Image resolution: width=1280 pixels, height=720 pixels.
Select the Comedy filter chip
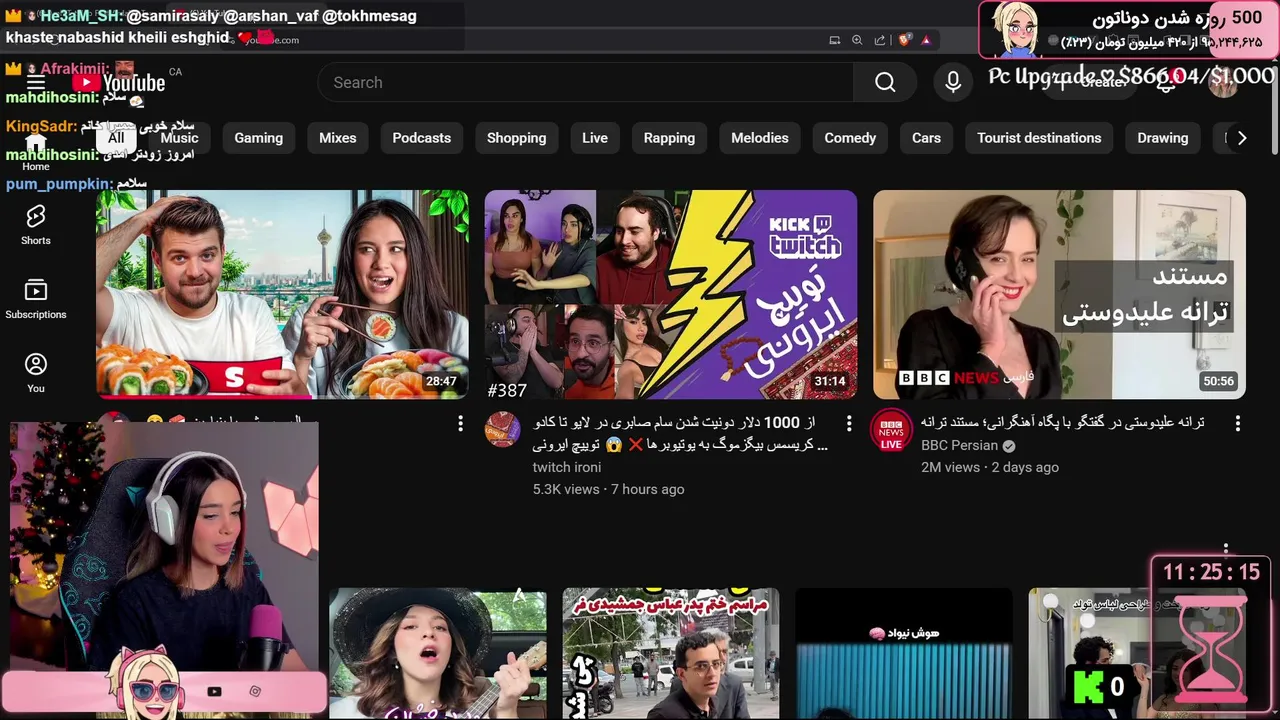coord(850,138)
